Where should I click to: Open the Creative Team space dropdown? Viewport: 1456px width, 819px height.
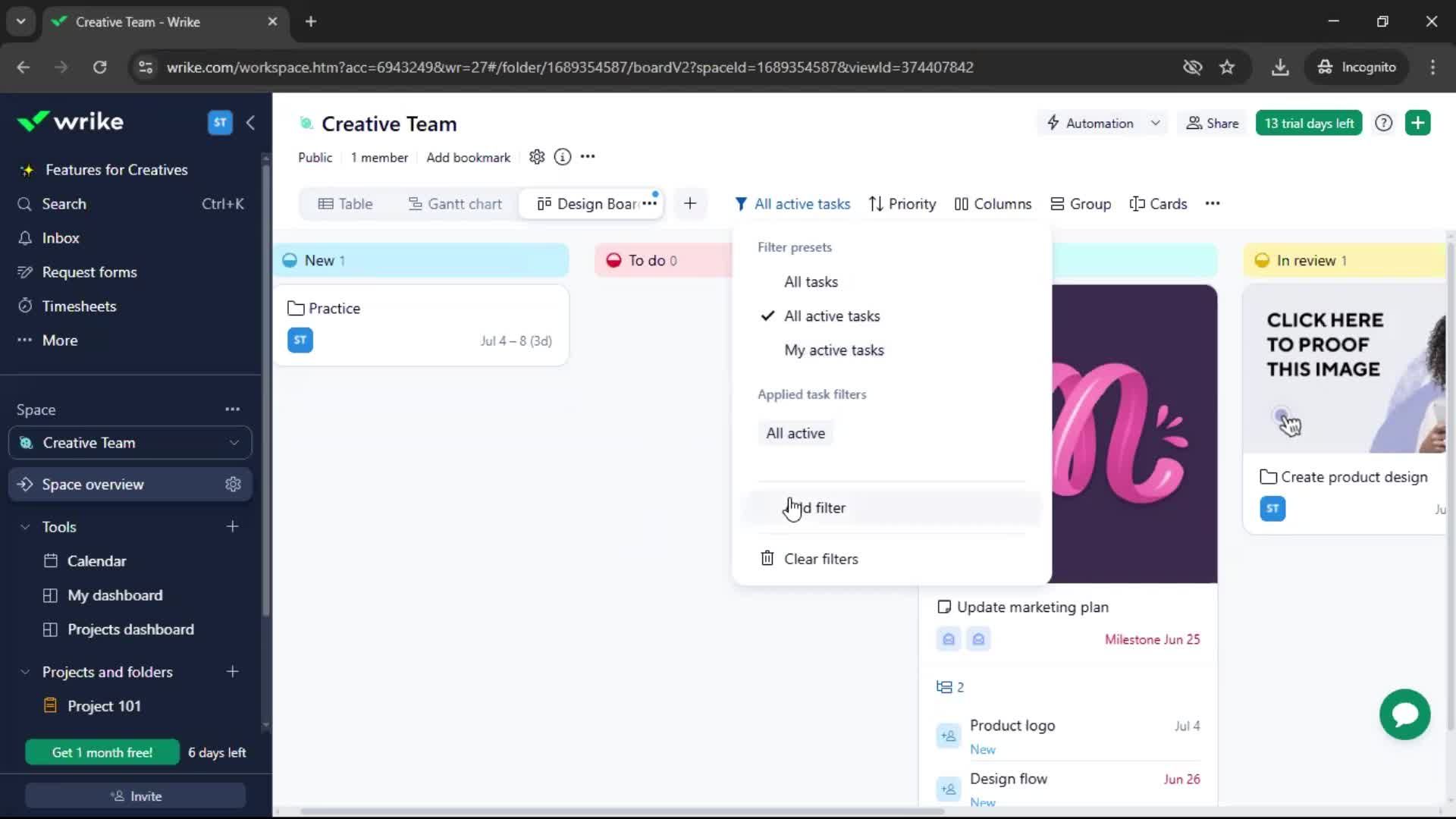(130, 443)
